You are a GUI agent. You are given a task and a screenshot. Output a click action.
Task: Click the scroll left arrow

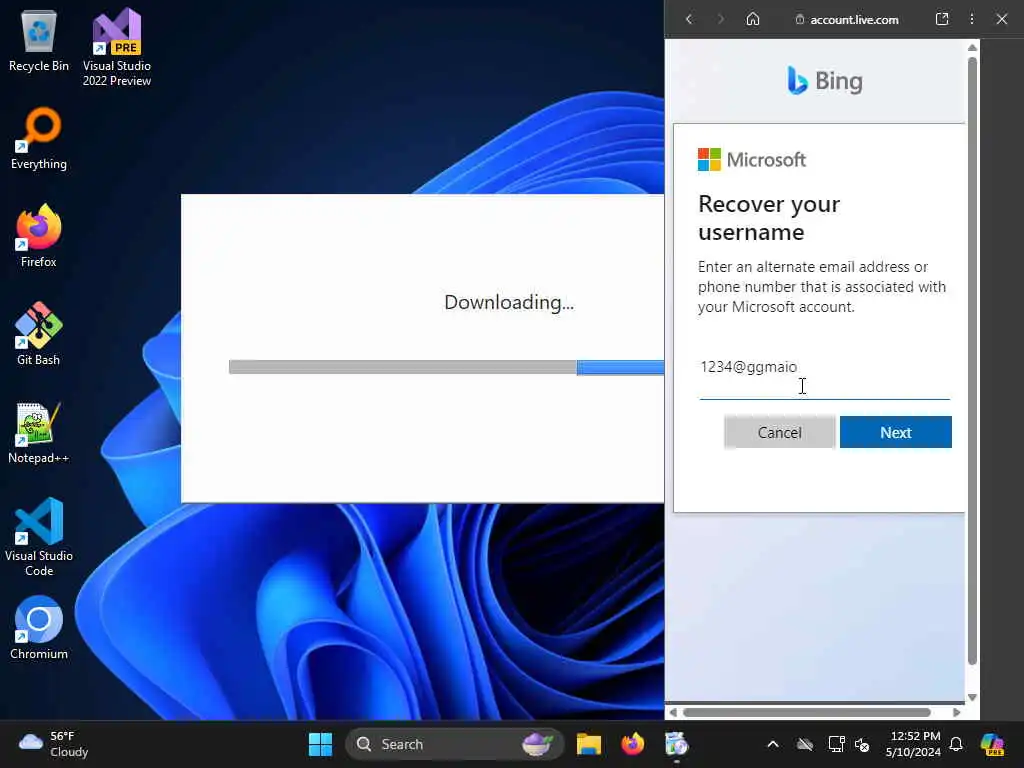[673, 712]
